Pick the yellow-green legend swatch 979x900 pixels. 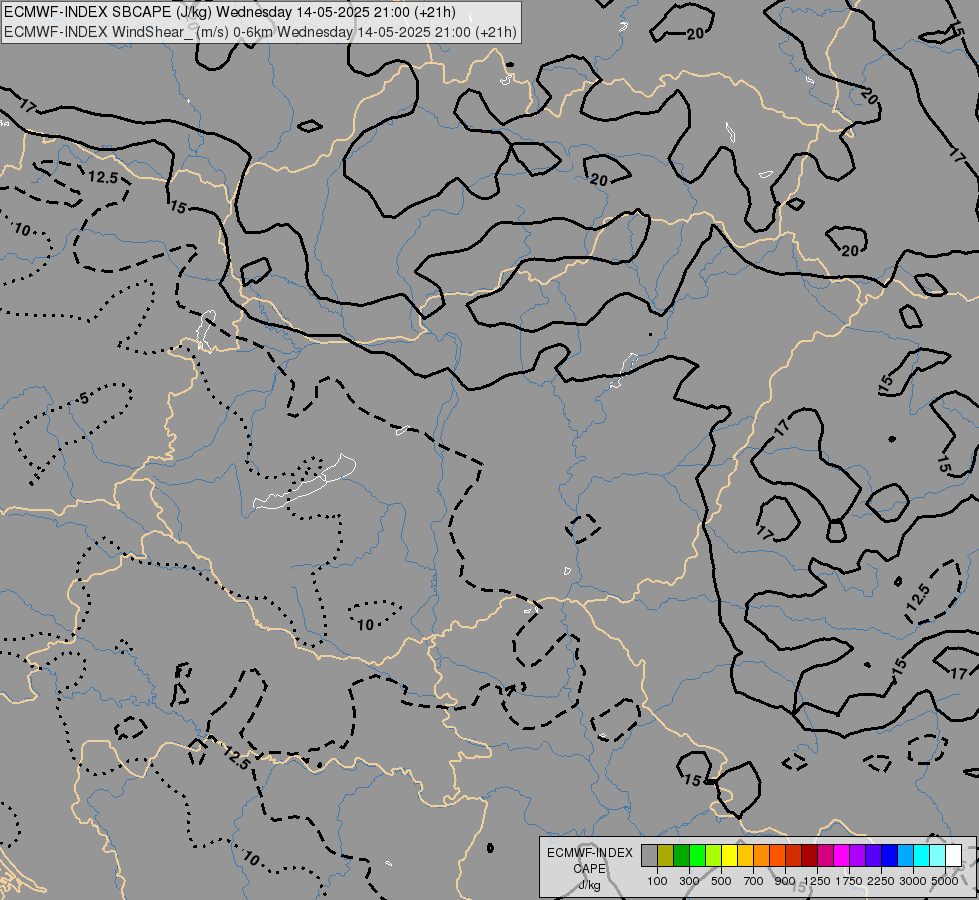pyautogui.click(x=714, y=855)
